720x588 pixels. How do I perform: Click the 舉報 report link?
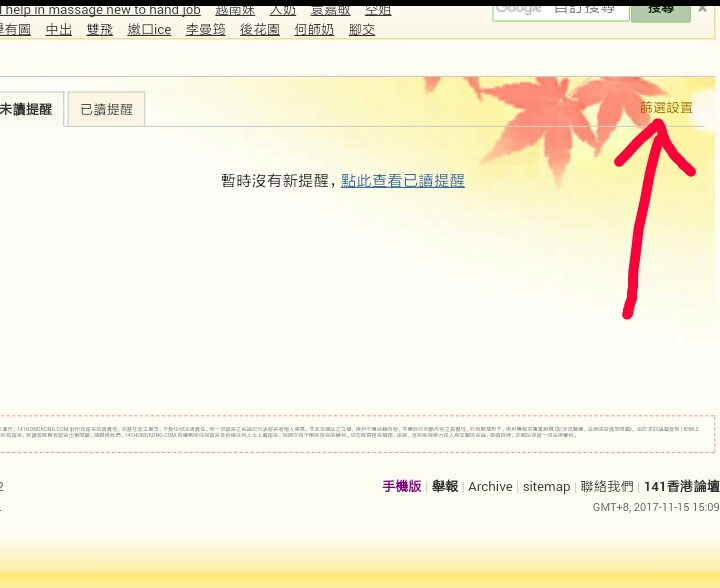(x=445, y=486)
